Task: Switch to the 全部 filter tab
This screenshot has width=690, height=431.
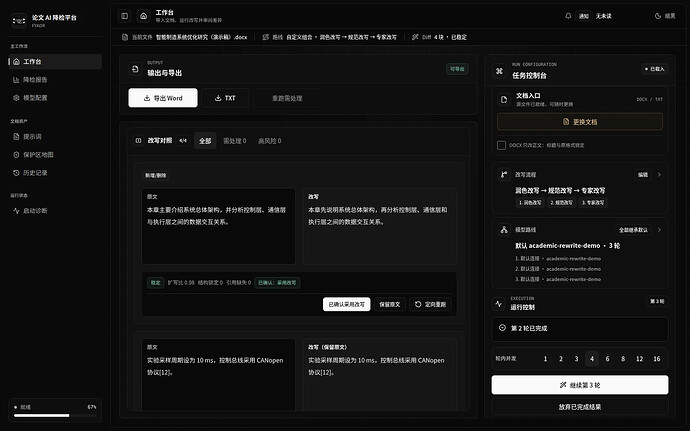Action: coord(205,141)
